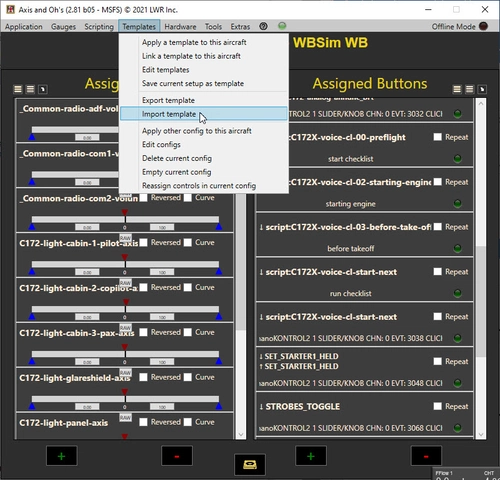Click scroll up arrow of Assigned Buttons list
The height and width of the screenshot is (480, 500).
click(481, 104)
